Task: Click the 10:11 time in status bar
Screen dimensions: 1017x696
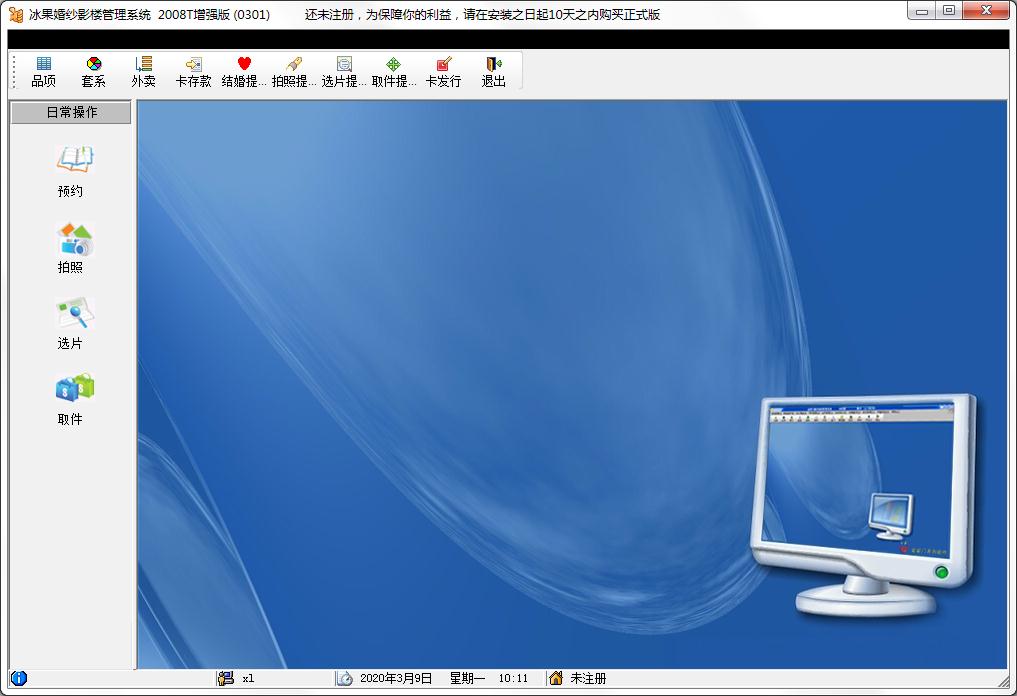Action: point(513,678)
